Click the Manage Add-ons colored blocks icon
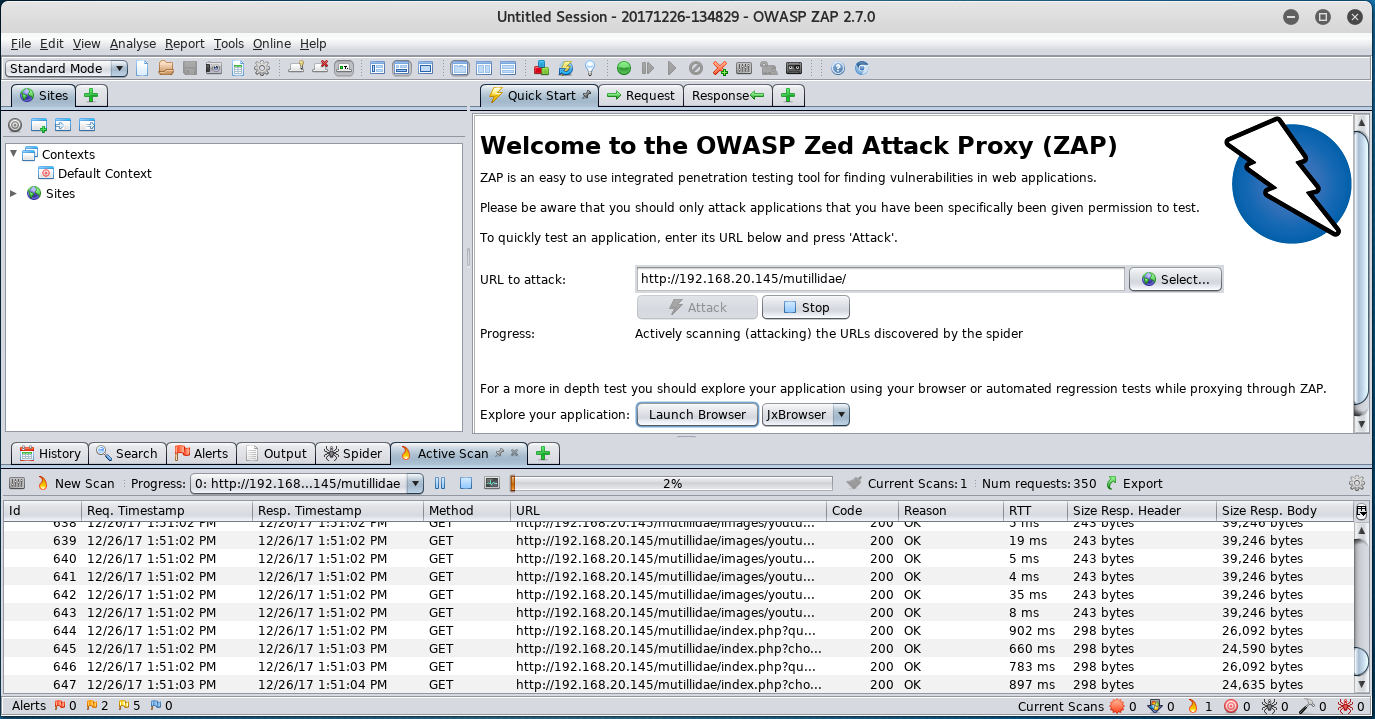 click(541, 68)
